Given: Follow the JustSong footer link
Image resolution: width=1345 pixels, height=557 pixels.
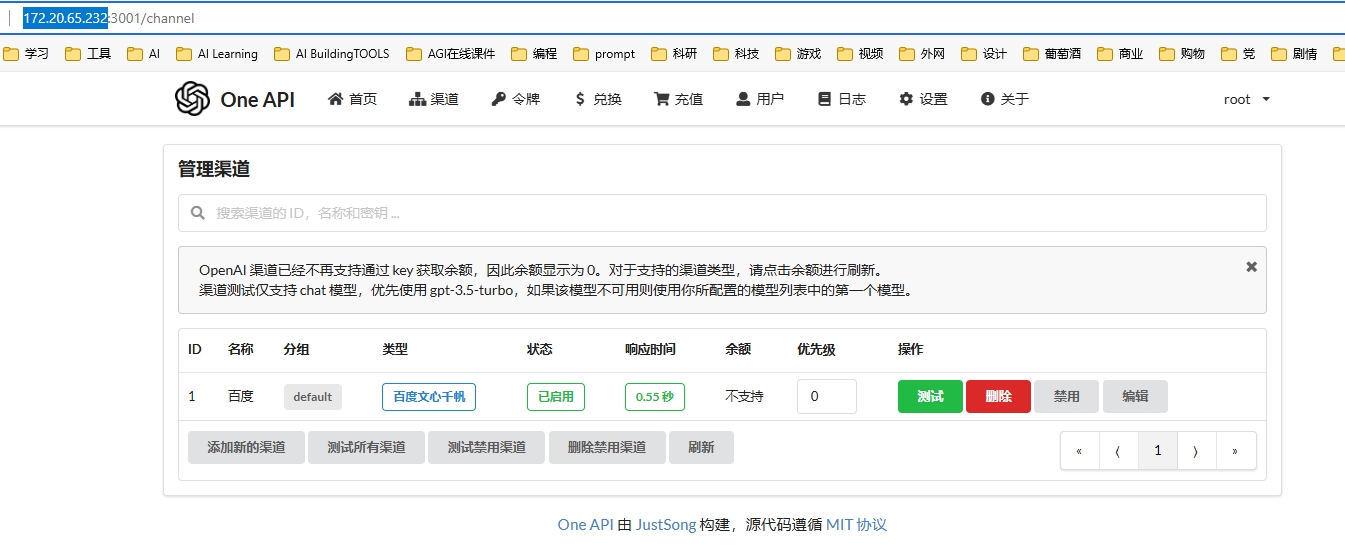Looking at the screenshot, I should coord(664,524).
